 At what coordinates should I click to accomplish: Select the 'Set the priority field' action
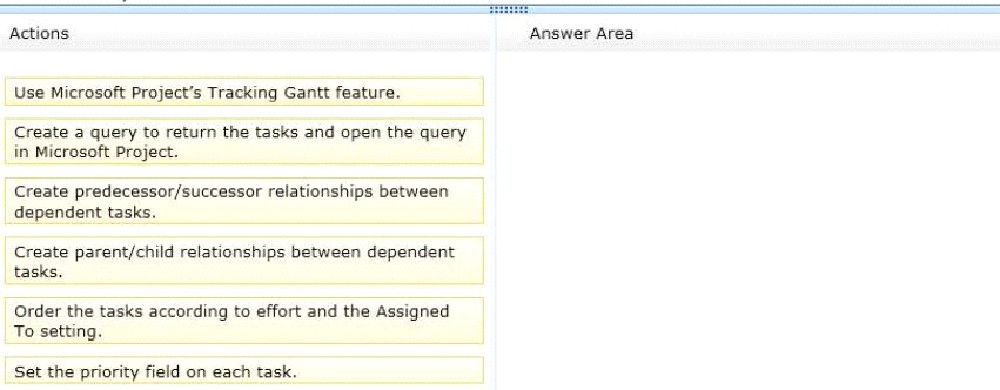tap(244, 371)
